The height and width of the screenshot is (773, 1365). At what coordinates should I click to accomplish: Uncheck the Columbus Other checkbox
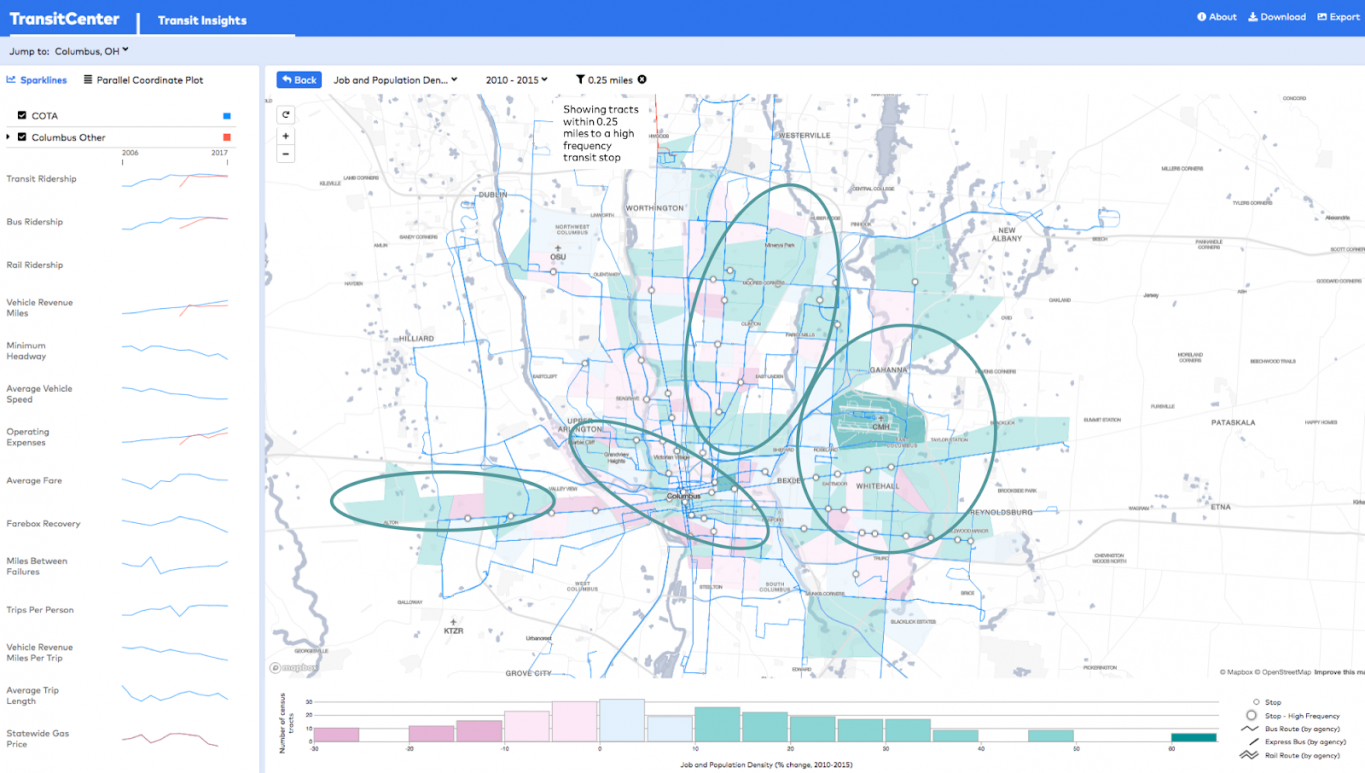22,137
